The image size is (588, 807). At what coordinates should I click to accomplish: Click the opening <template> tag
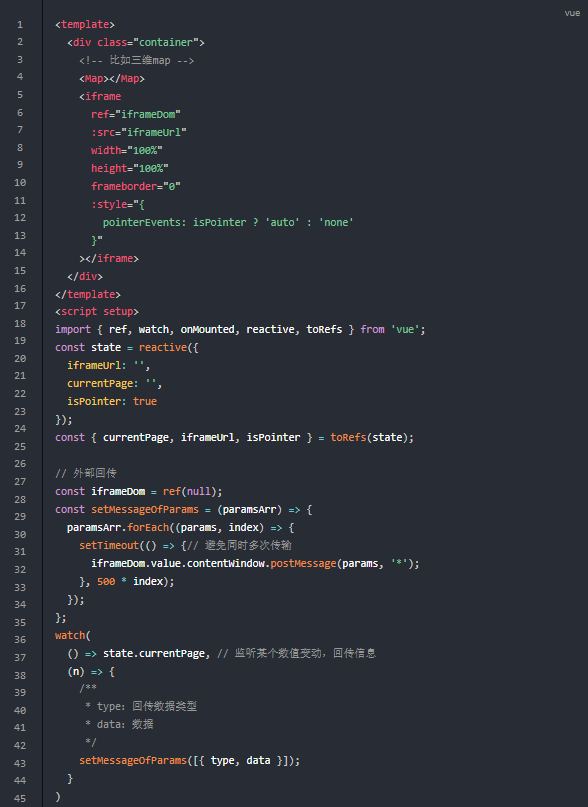point(85,25)
